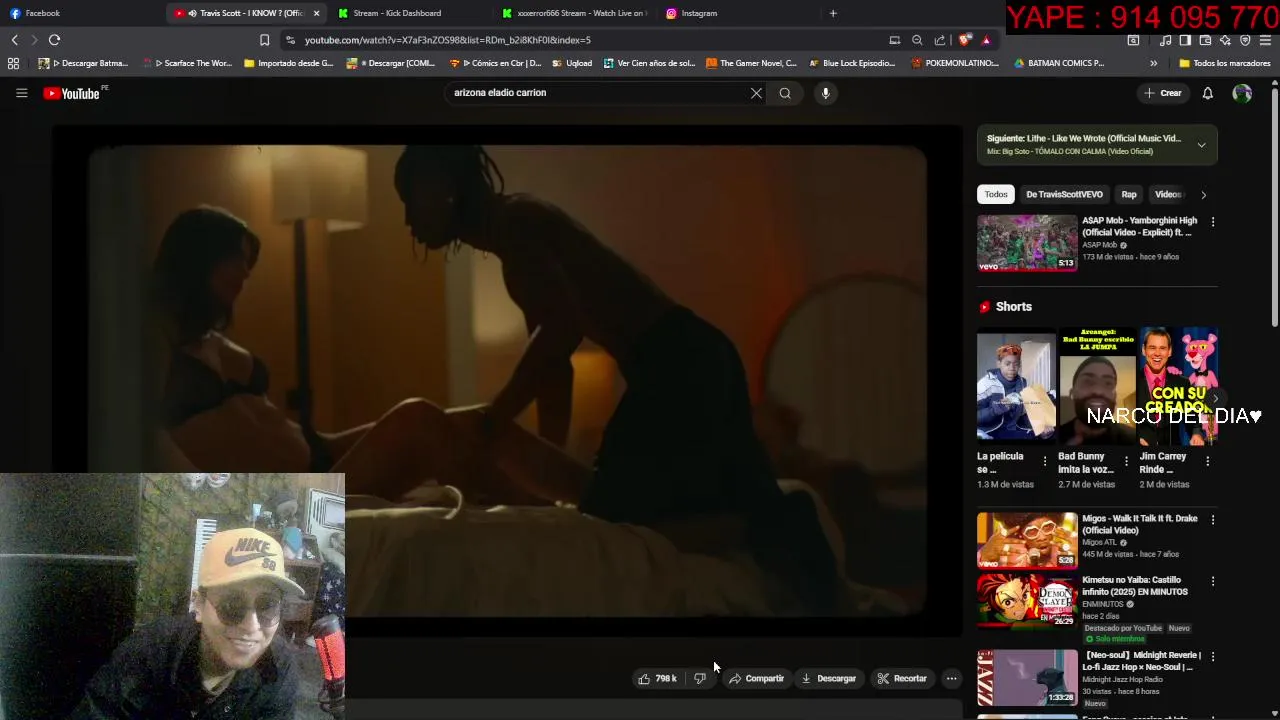Open options for ASAP Mob video
The image size is (1280, 720).
(x=1213, y=221)
